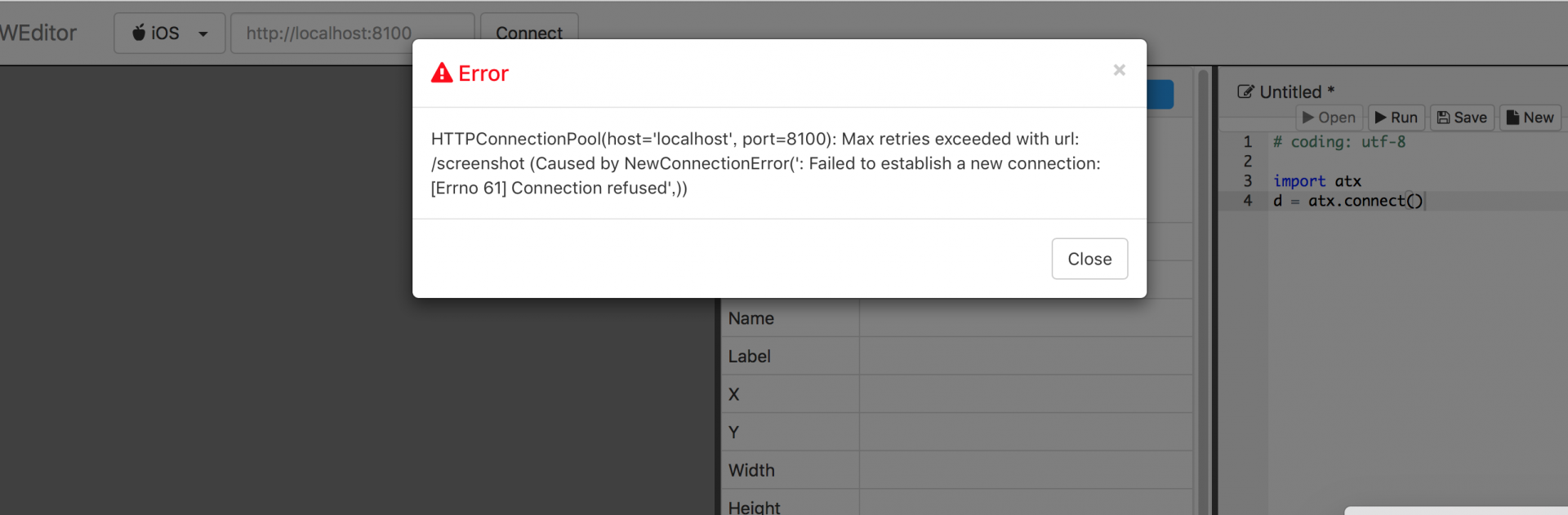Click the device URL input field
The image size is (1568, 515).
[x=353, y=33]
